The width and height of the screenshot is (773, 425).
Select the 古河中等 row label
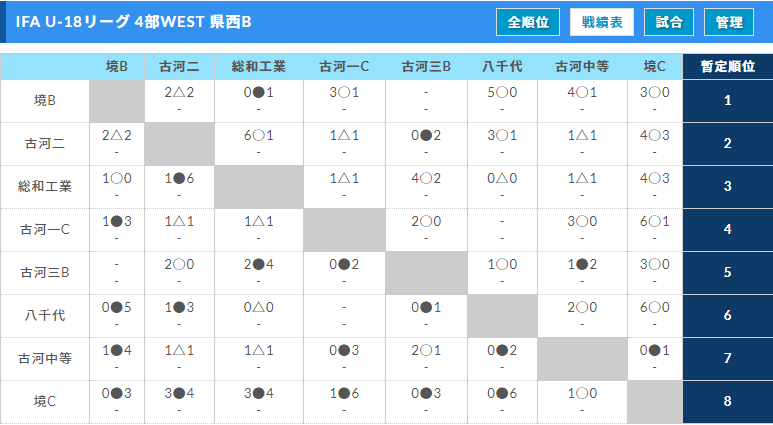45,358
